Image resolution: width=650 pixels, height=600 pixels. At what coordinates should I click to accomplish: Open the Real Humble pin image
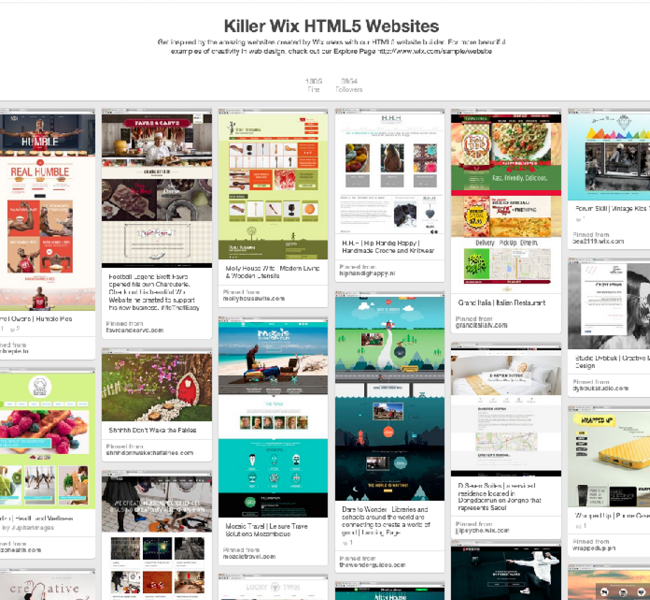coord(47,212)
